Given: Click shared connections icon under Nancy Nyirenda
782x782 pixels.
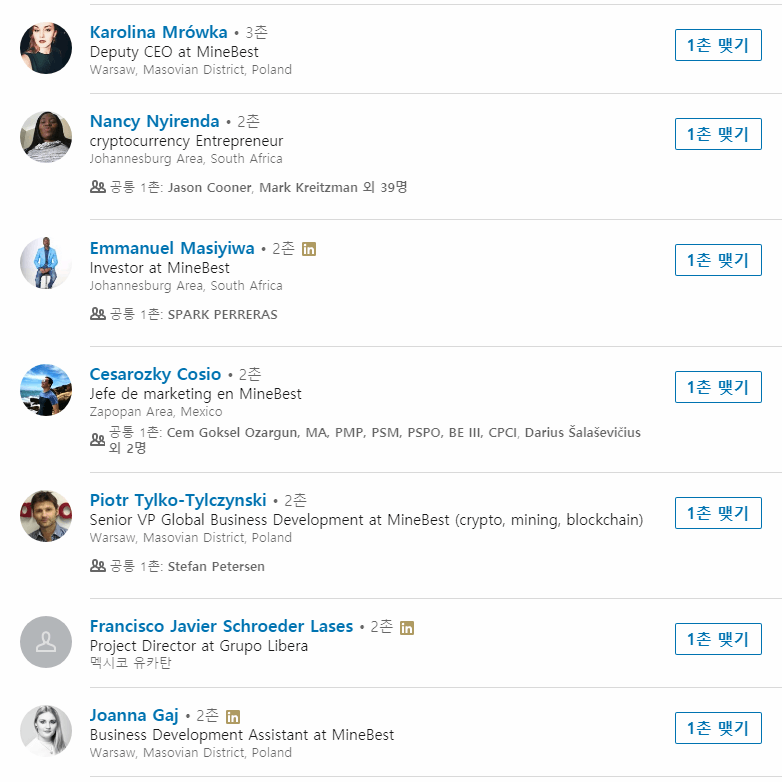Looking at the screenshot, I should coord(98,187).
